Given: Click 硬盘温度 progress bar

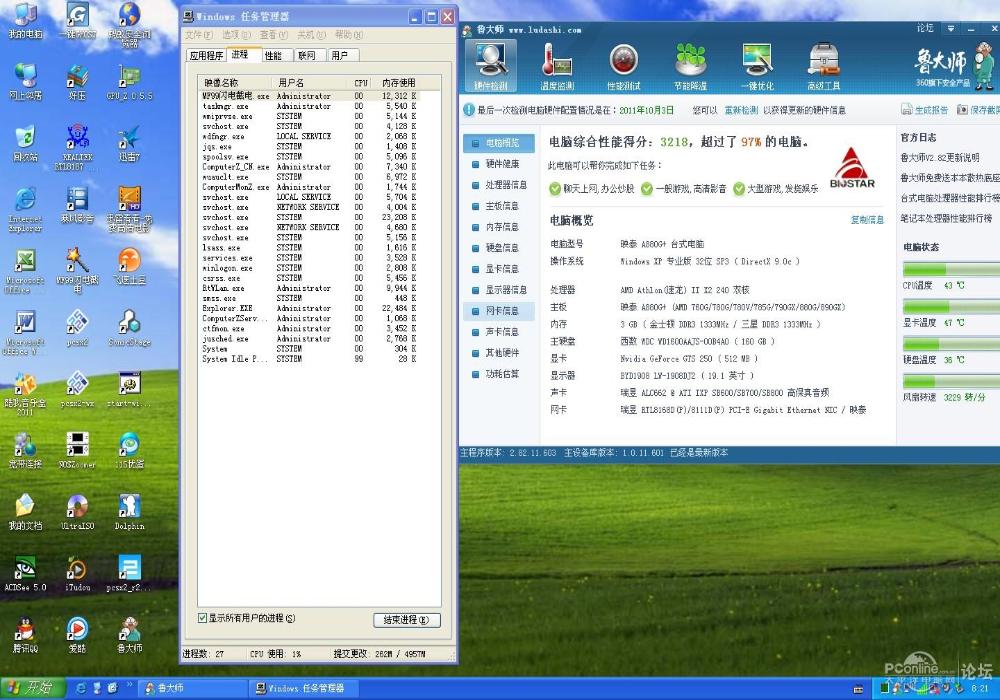Looking at the screenshot, I should (x=952, y=344).
